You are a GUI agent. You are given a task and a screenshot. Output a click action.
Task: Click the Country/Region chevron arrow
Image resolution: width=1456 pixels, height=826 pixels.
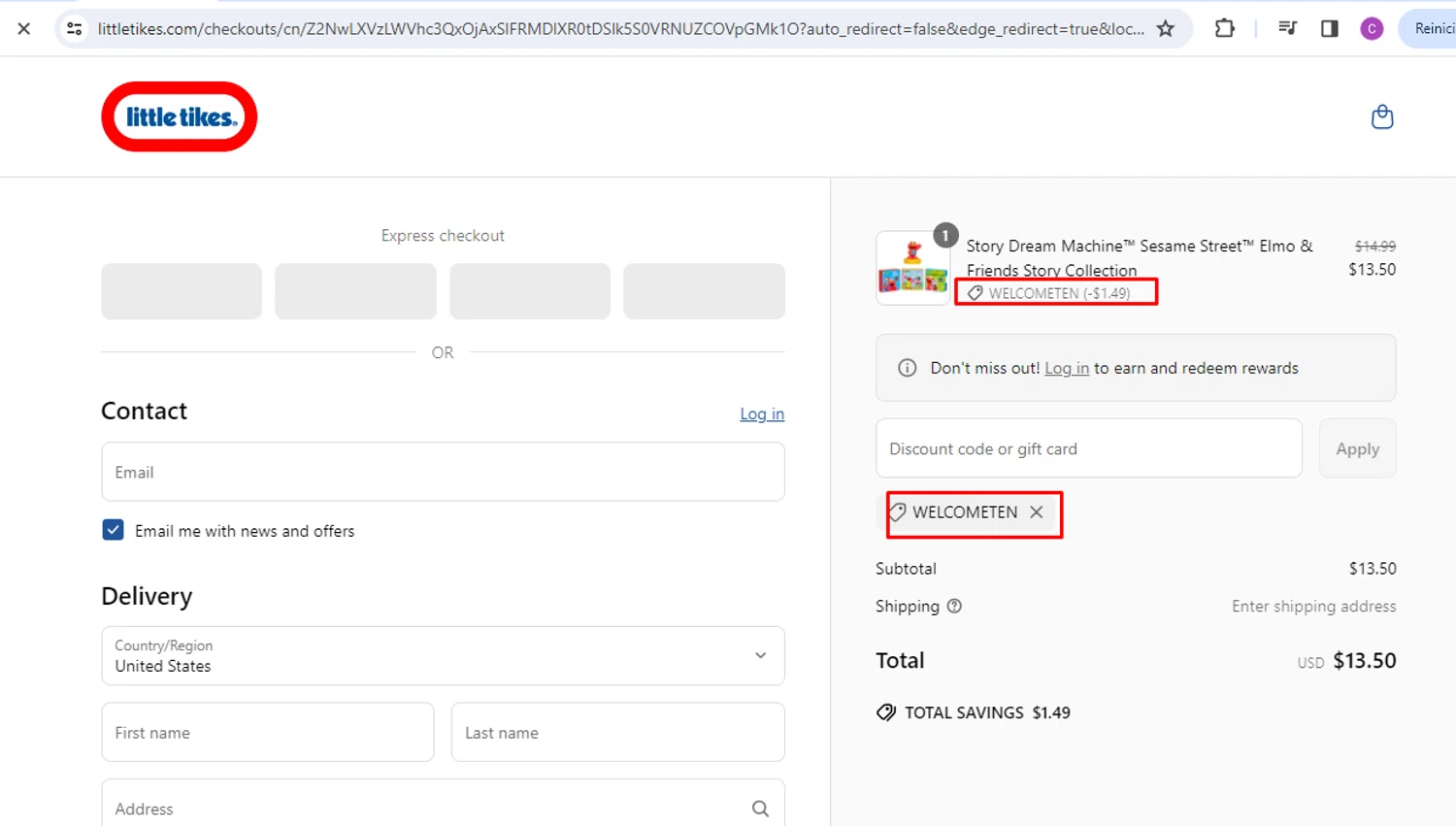click(760, 656)
